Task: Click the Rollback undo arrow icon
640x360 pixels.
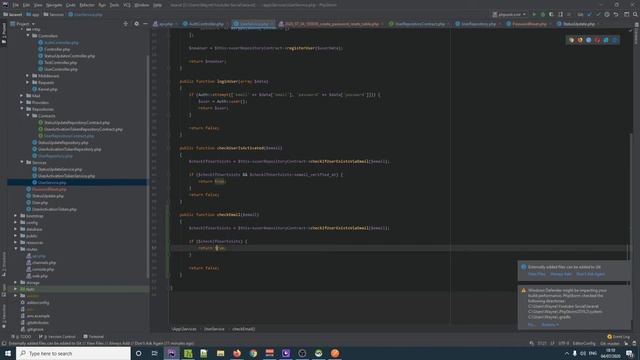Action: [616, 14]
